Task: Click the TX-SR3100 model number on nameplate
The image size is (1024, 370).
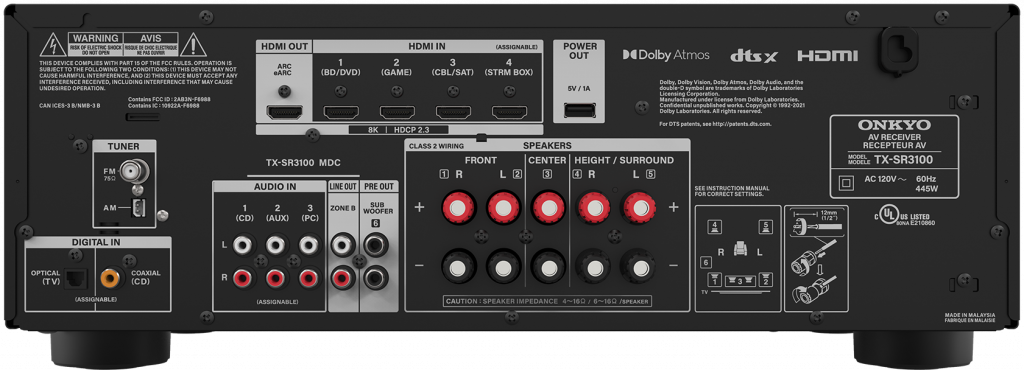Action: [x=904, y=159]
